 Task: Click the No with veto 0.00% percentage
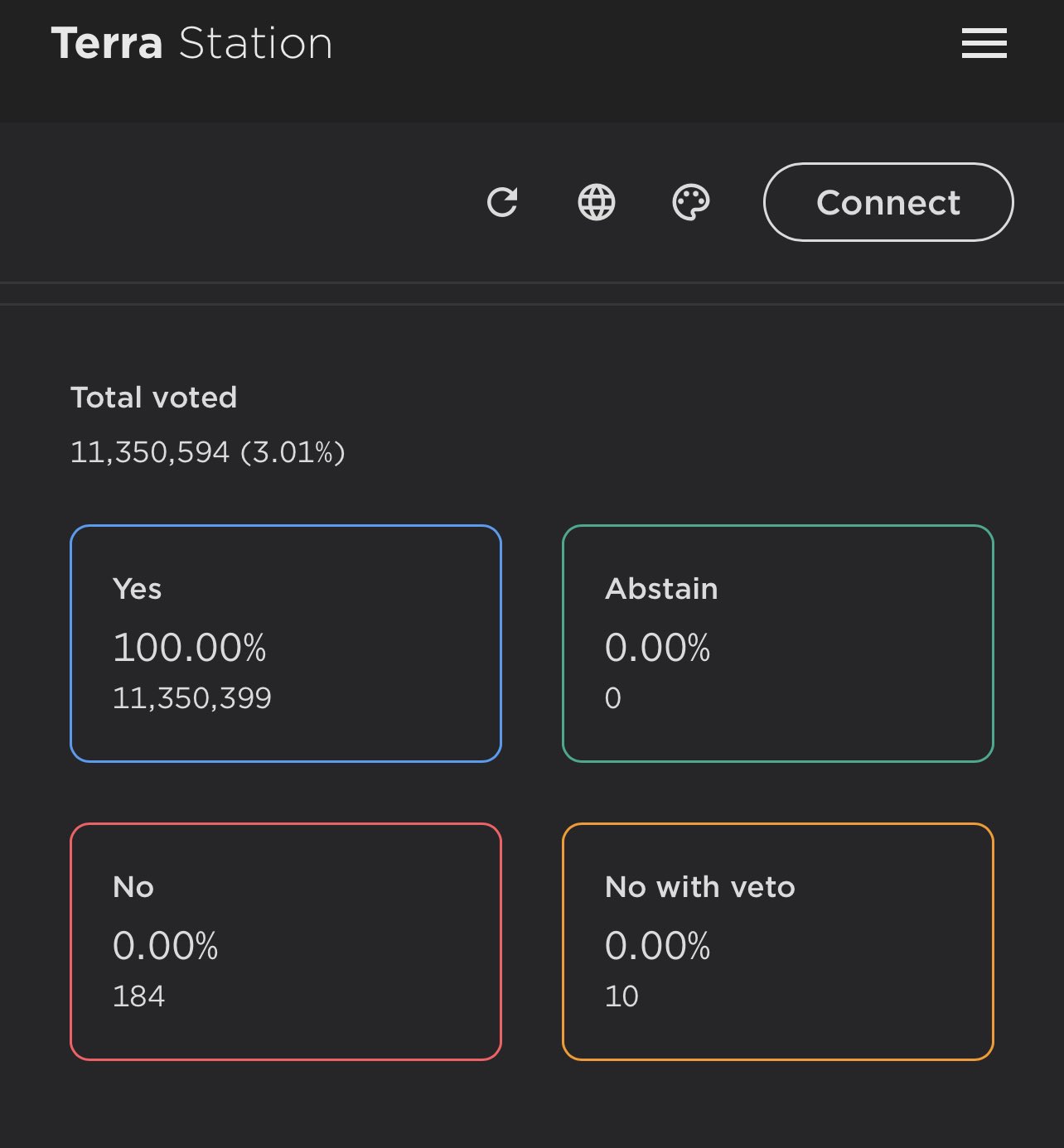click(x=657, y=946)
